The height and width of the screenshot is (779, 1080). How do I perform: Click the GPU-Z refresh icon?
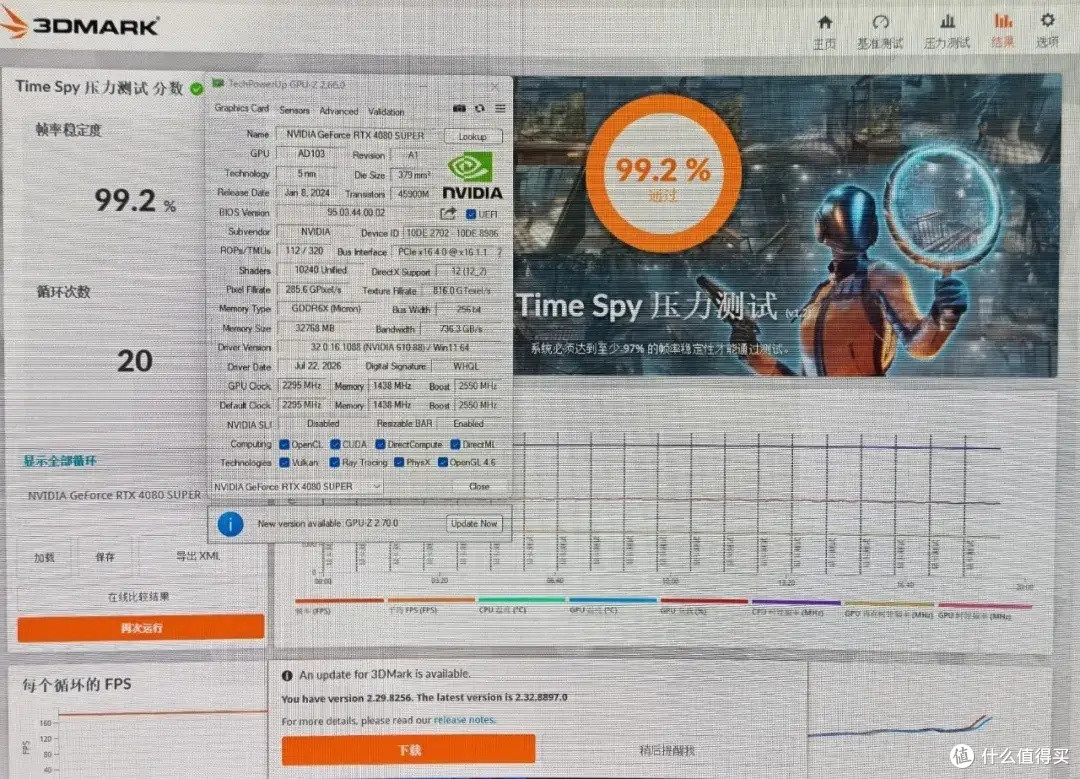pos(480,109)
